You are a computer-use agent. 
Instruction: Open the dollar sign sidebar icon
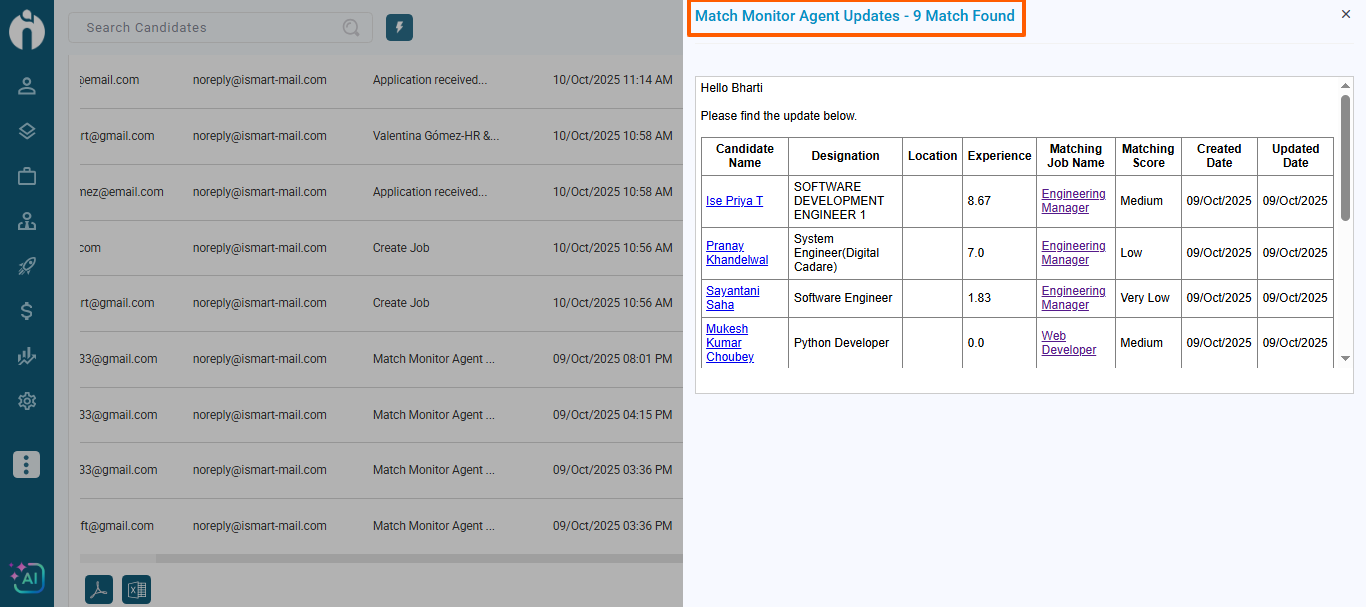27,311
